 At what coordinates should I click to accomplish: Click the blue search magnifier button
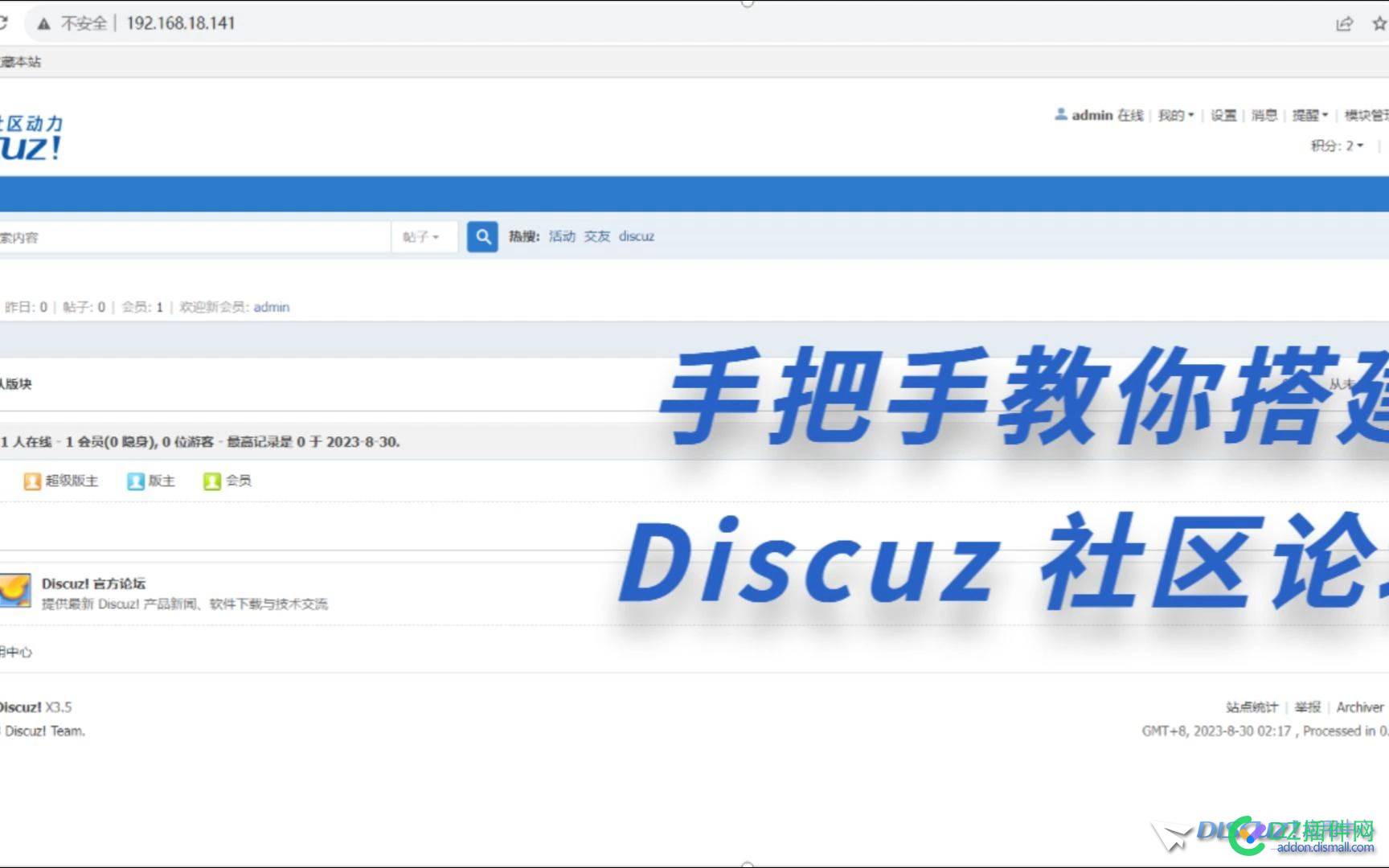click(x=482, y=236)
